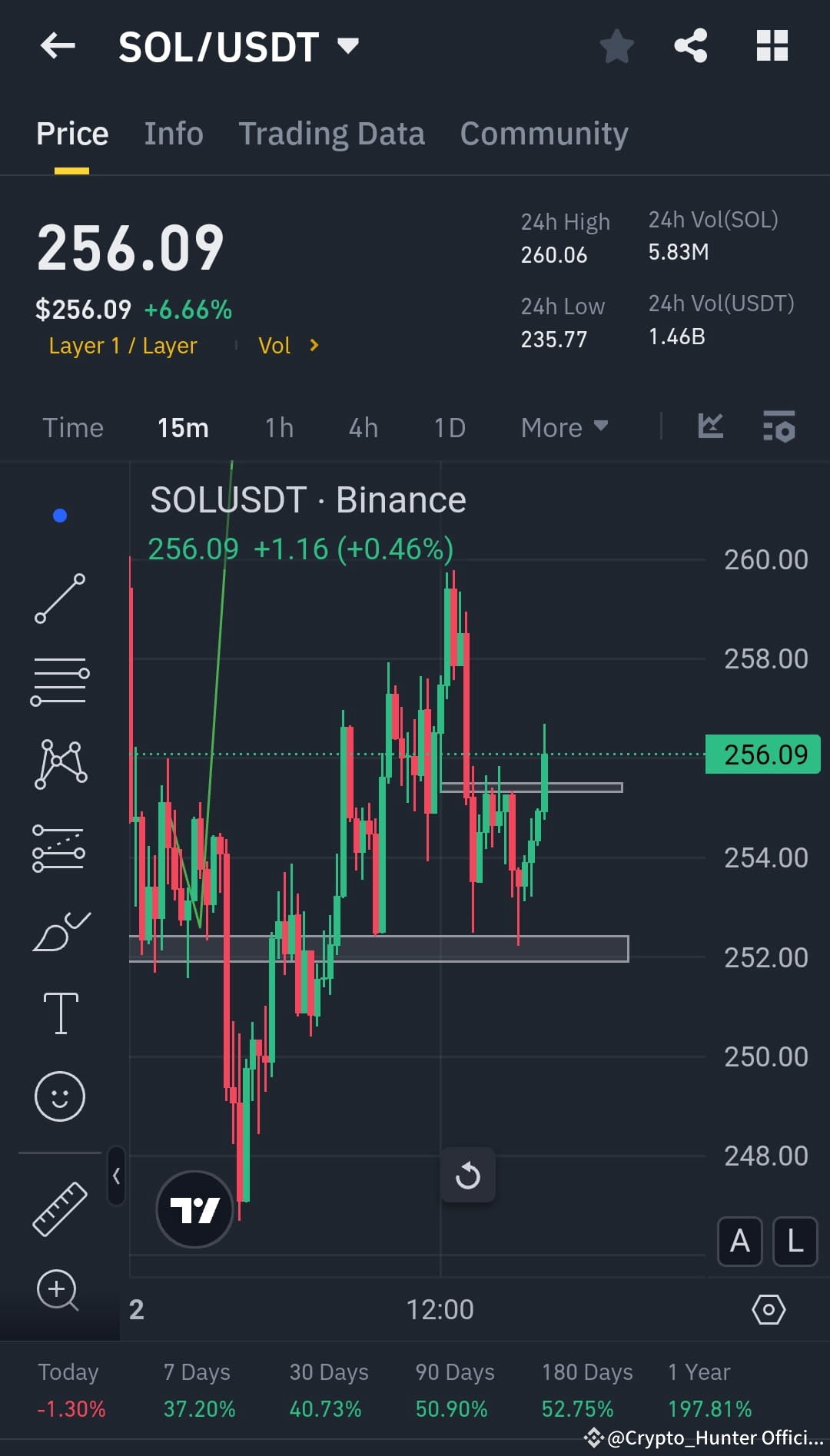This screenshot has width=830, height=1456.
Task: Switch to the Trading Data tab
Action: coord(332,133)
